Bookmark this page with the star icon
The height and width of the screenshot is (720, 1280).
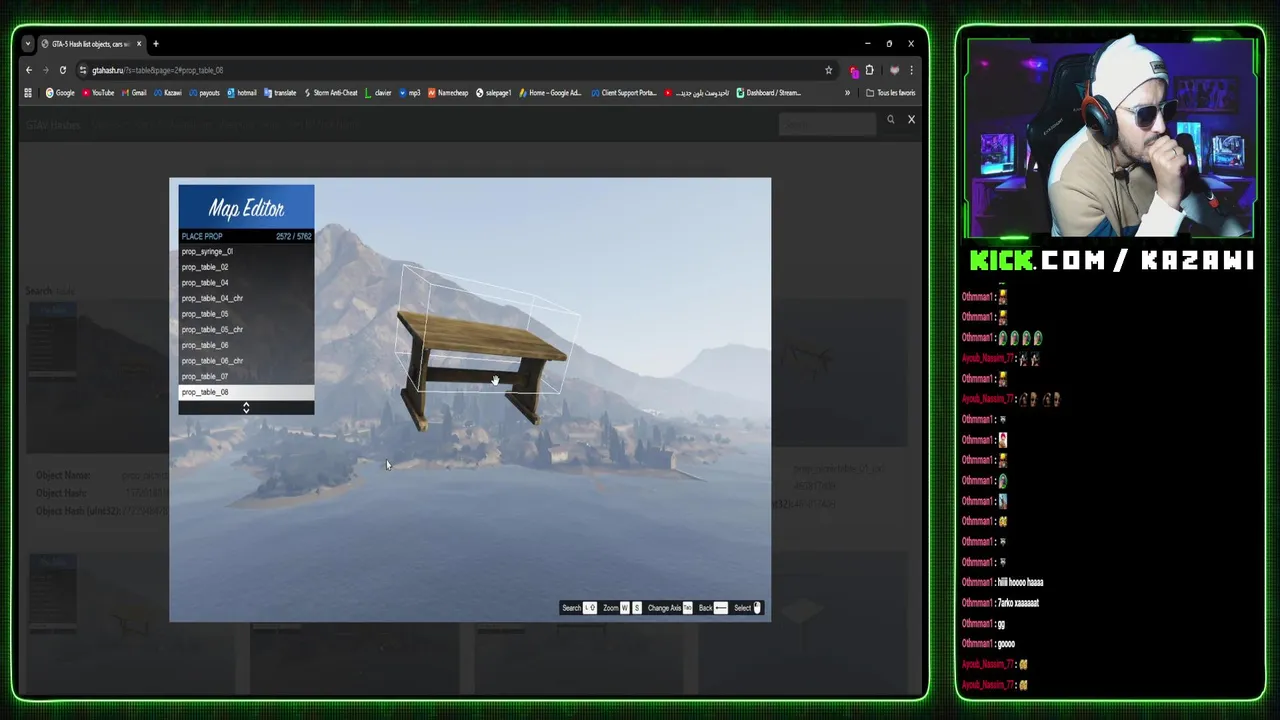pyautogui.click(x=828, y=70)
